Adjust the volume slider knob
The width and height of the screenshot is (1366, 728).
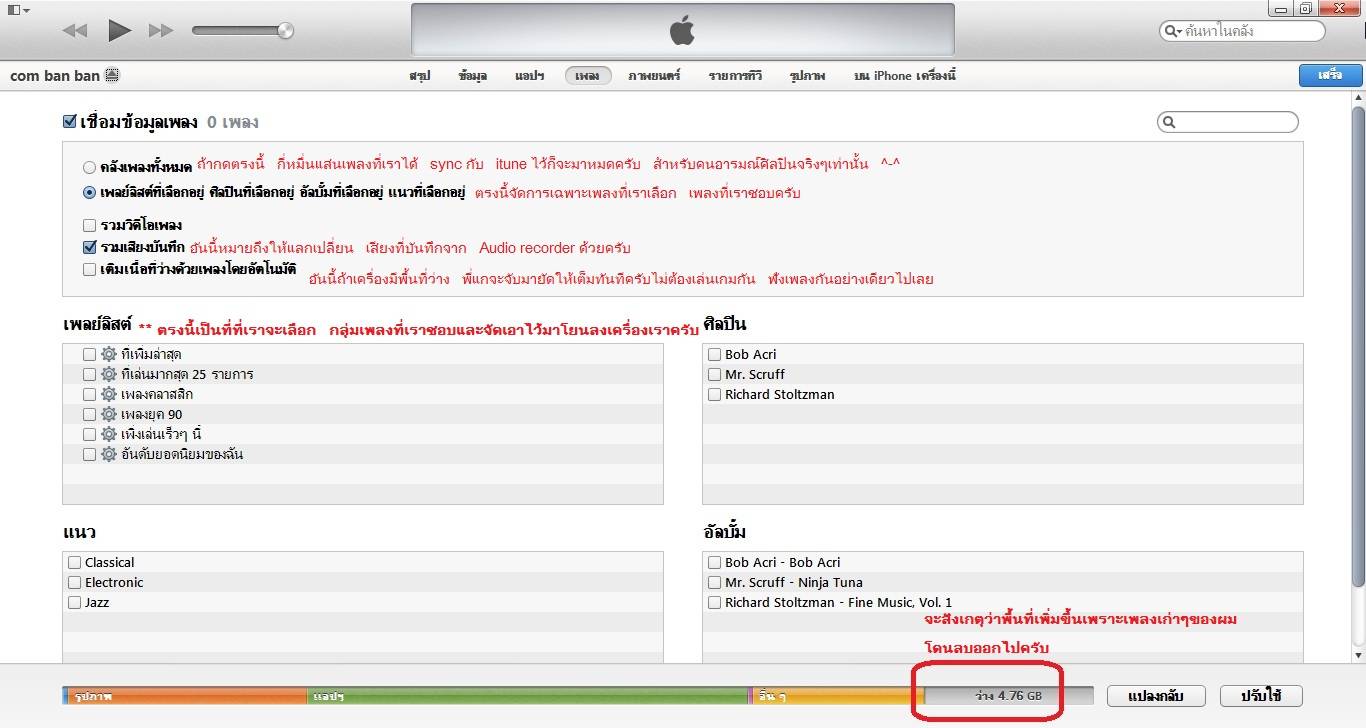click(x=285, y=31)
